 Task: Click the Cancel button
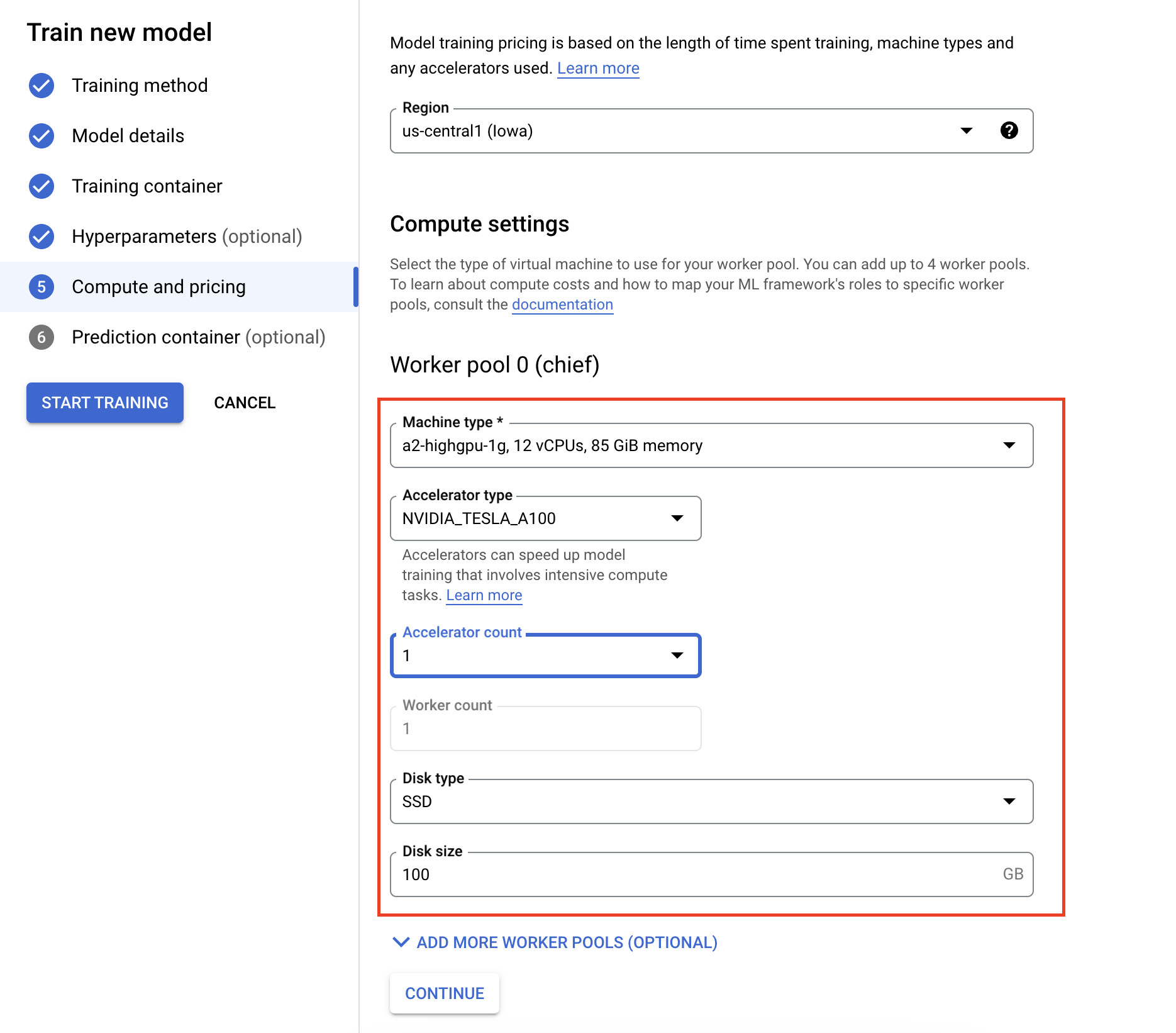click(x=245, y=403)
